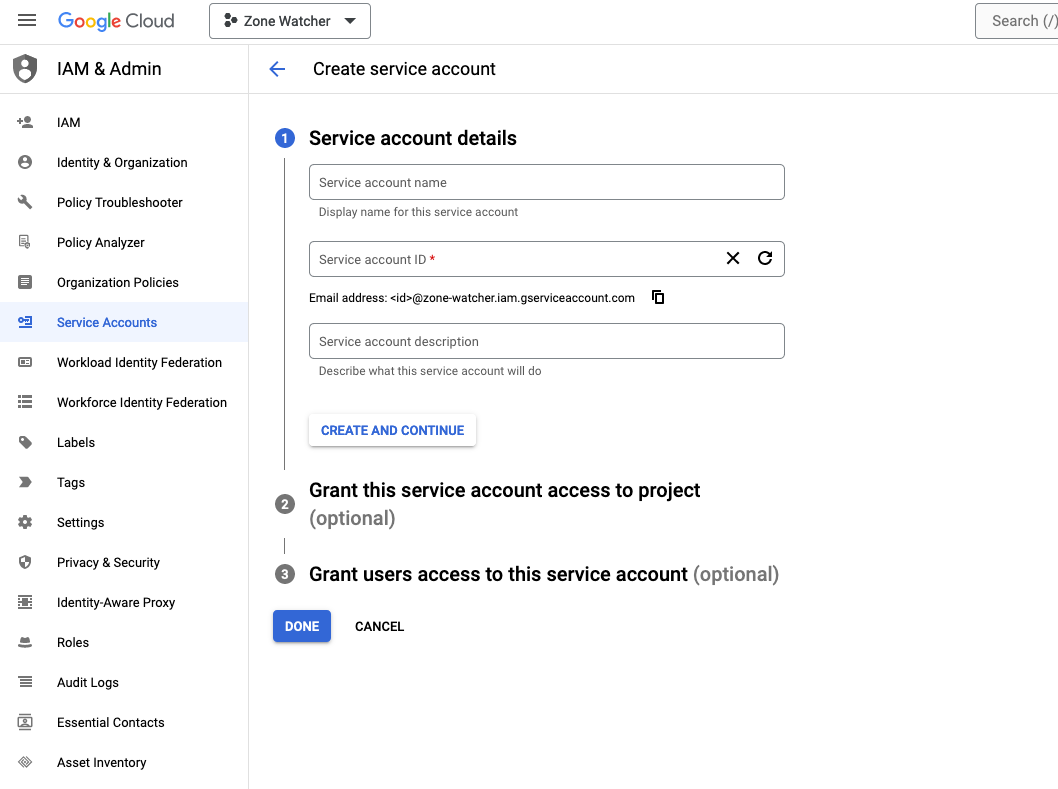This screenshot has width=1058, height=789.
Task: Copy the service account email address
Action: [658, 297]
